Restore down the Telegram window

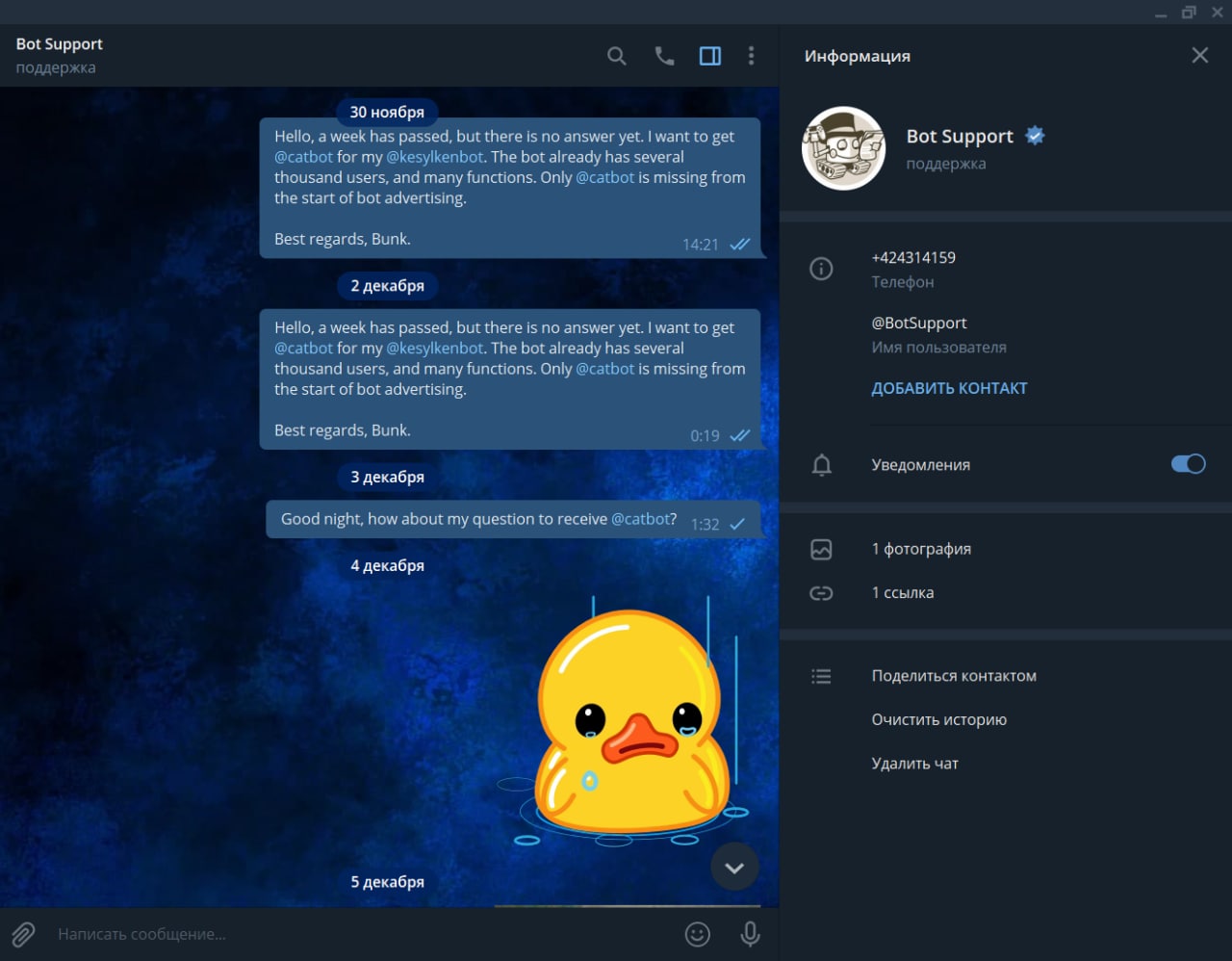(x=1189, y=13)
